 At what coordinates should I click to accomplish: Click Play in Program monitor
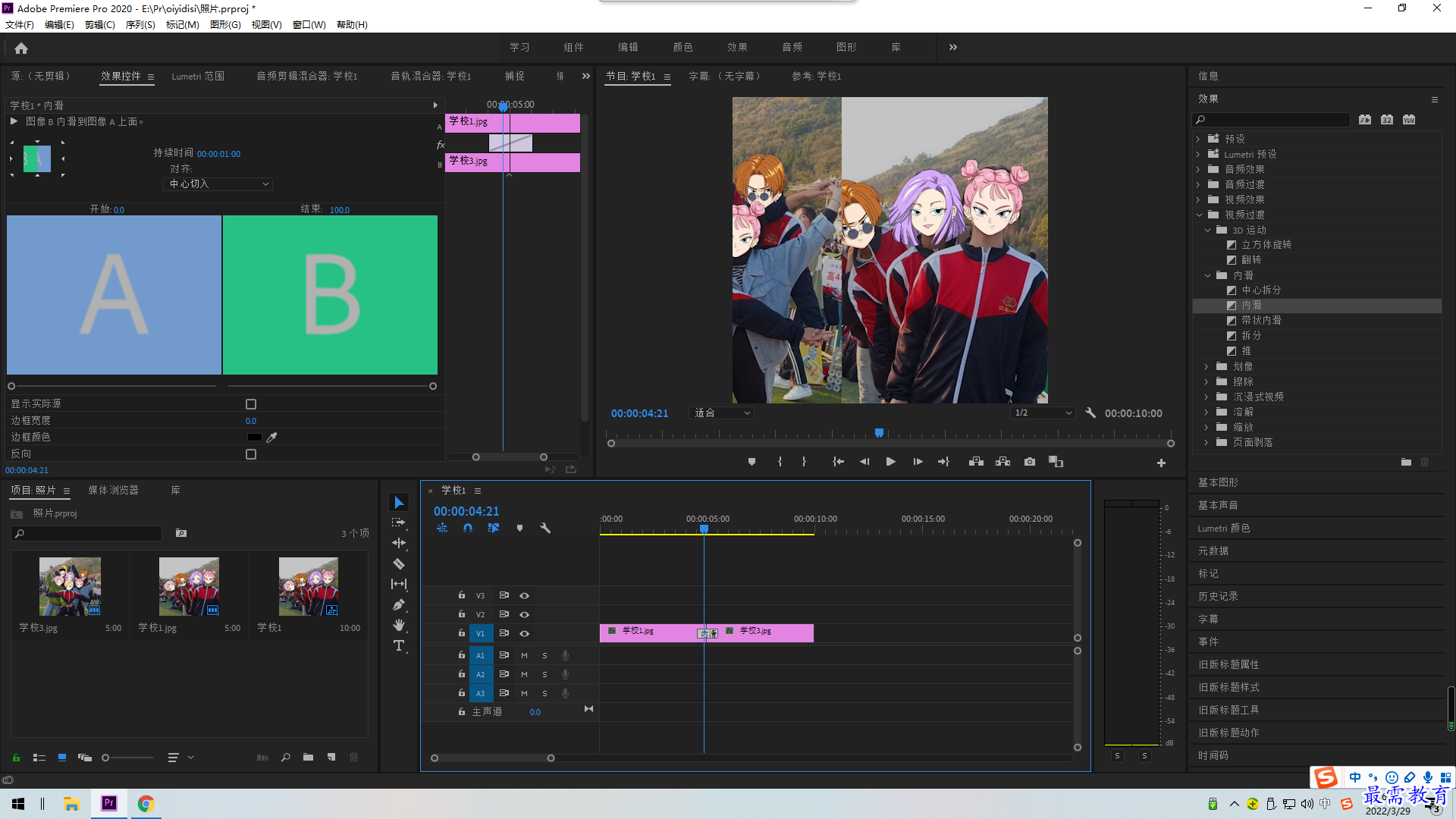click(891, 462)
